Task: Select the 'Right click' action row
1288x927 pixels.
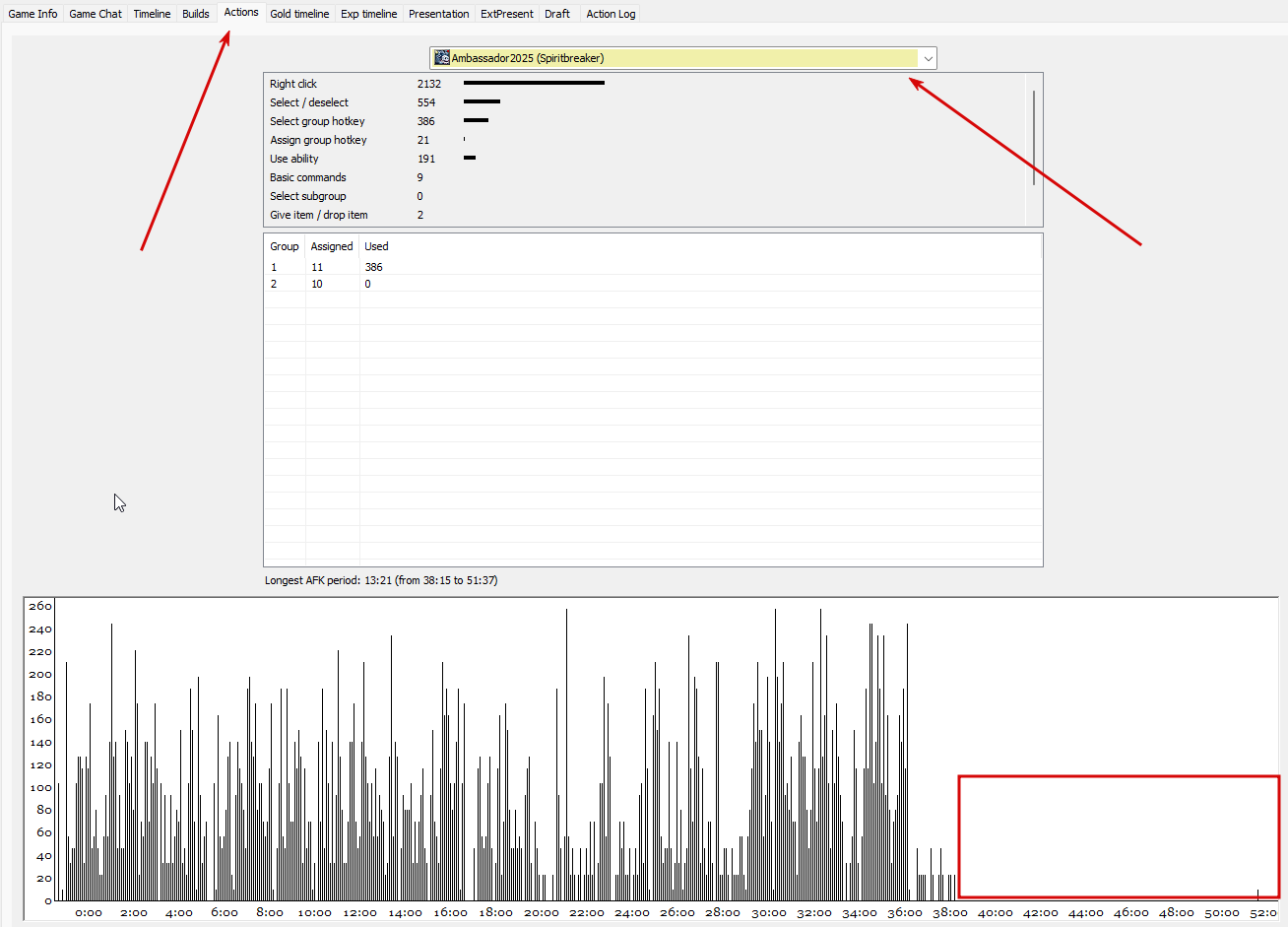Action: click(645, 84)
